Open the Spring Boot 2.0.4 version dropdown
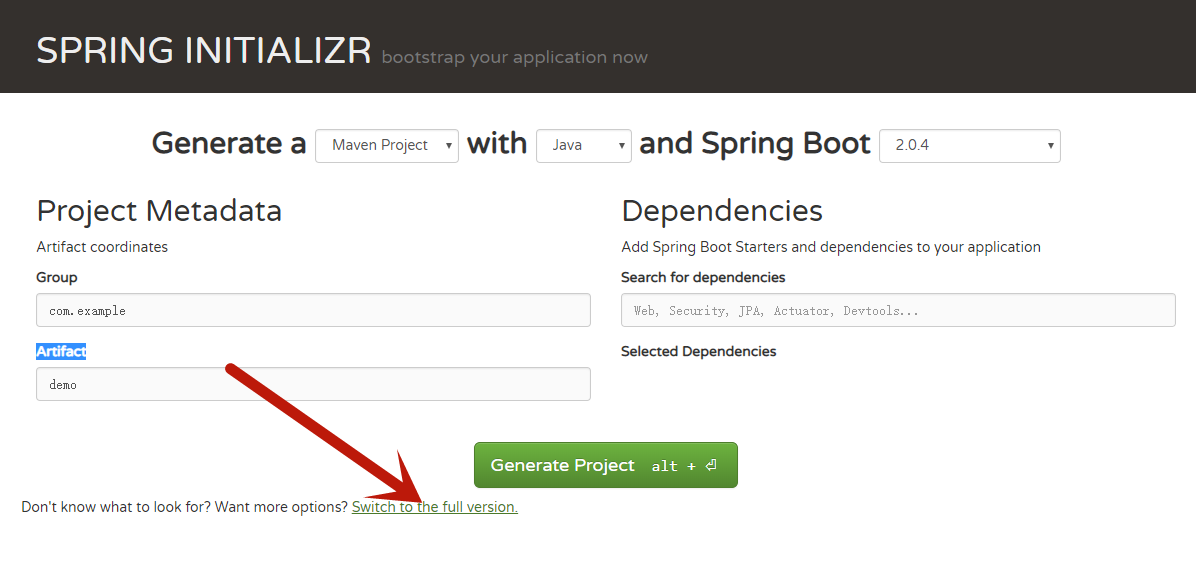1196x565 pixels. (969, 146)
